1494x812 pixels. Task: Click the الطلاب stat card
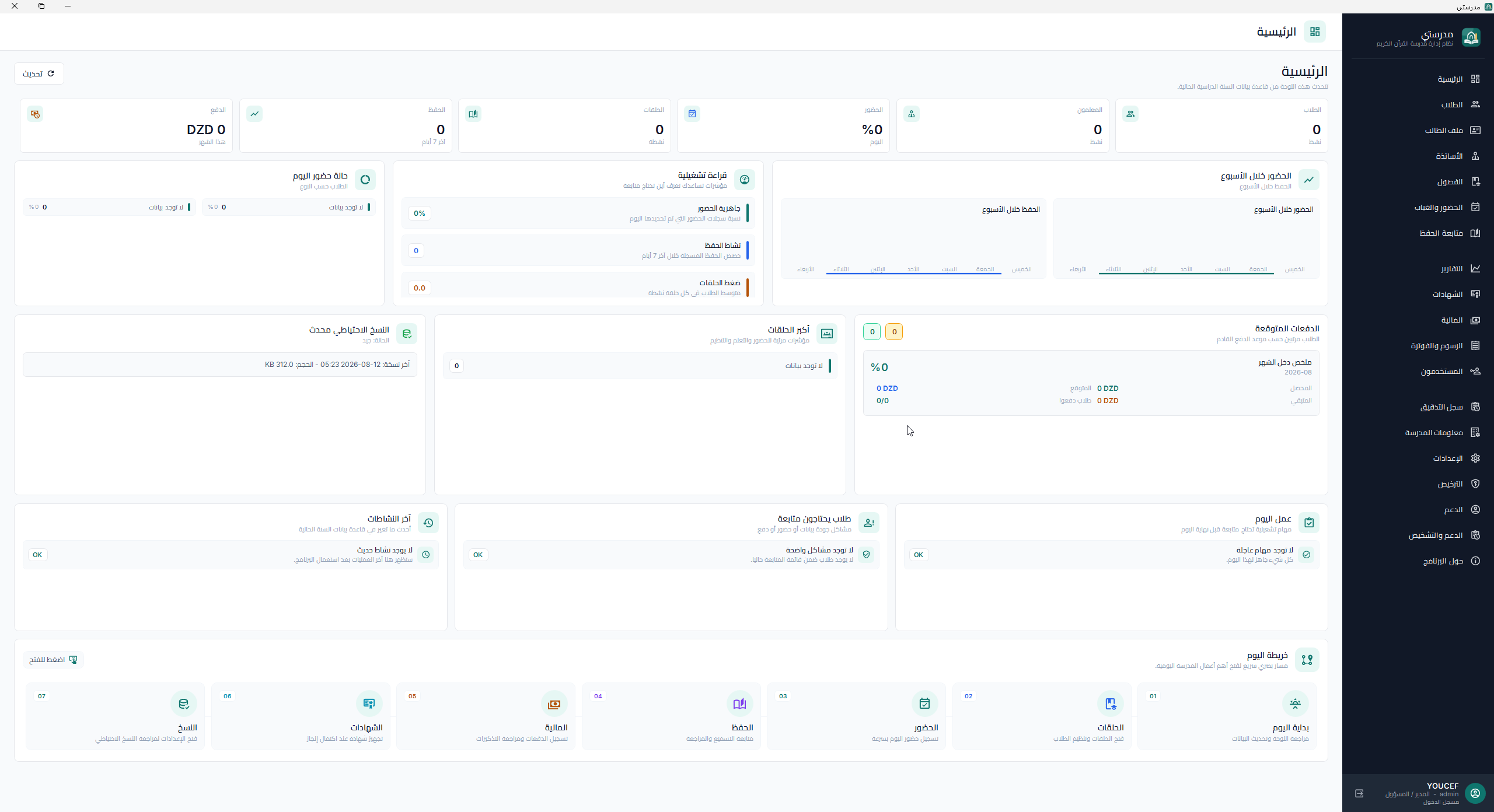[1221, 126]
